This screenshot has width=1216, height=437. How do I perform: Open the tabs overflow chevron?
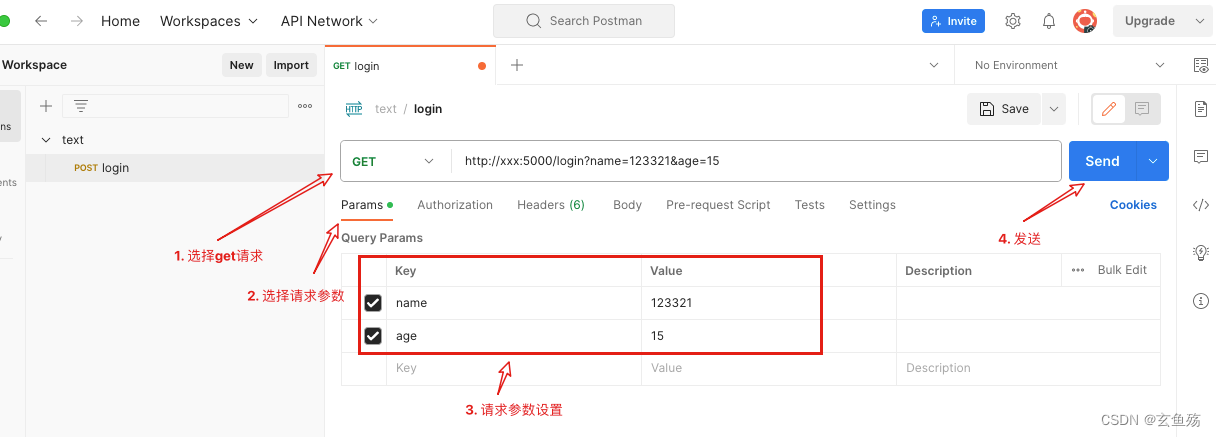(x=934, y=65)
